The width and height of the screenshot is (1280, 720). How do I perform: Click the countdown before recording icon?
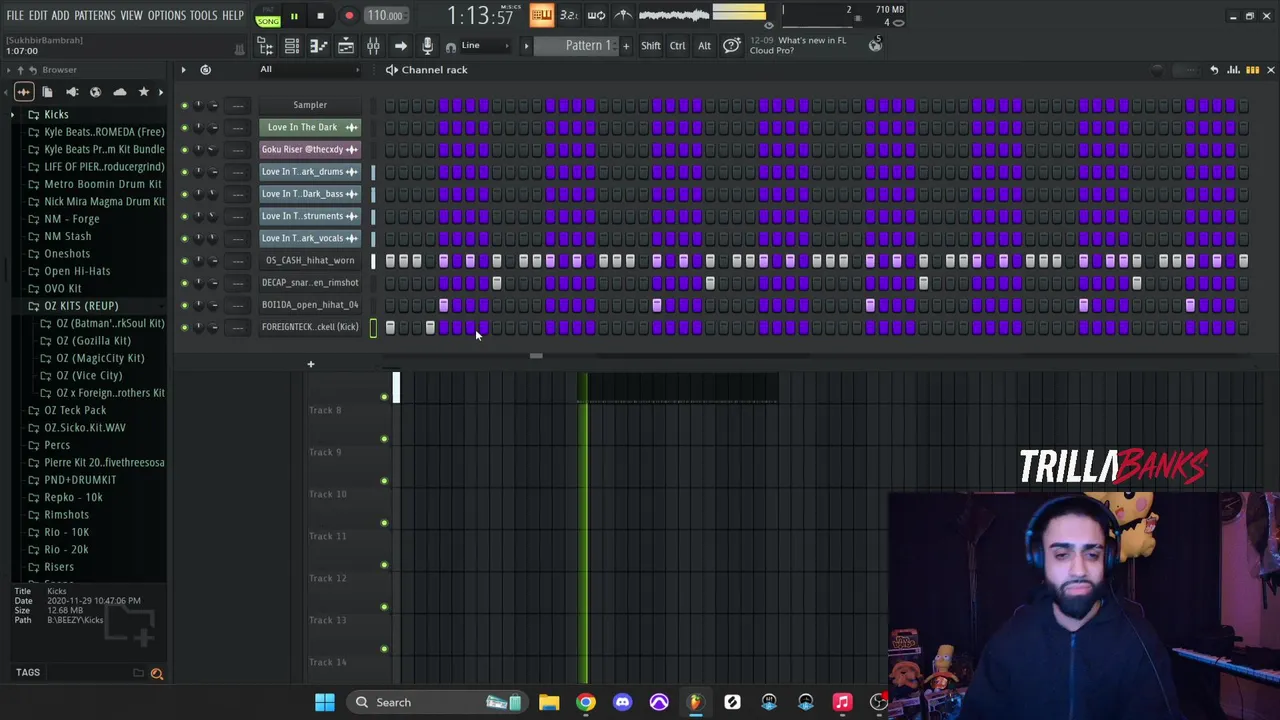tap(568, 15)
